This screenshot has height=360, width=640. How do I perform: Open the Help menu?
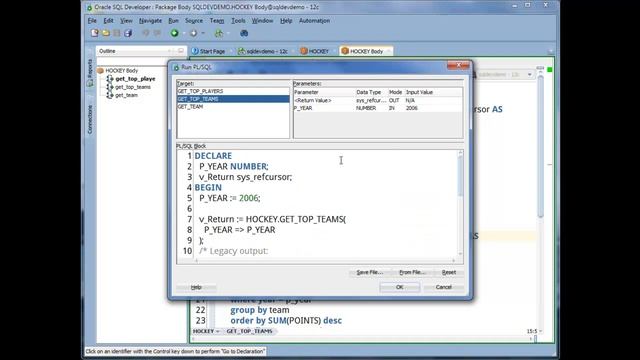click(x=286, y=20)
